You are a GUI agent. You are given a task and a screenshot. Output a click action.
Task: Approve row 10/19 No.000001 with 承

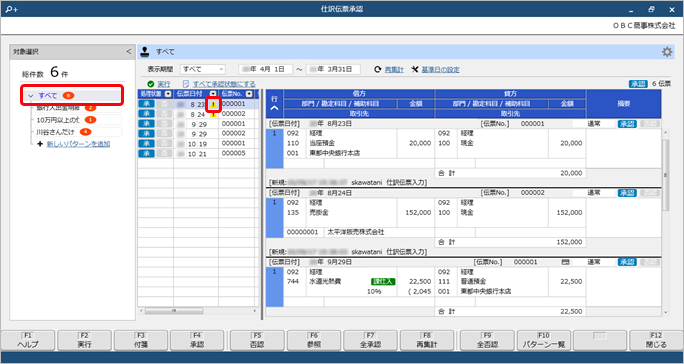(x=147, y=143)
